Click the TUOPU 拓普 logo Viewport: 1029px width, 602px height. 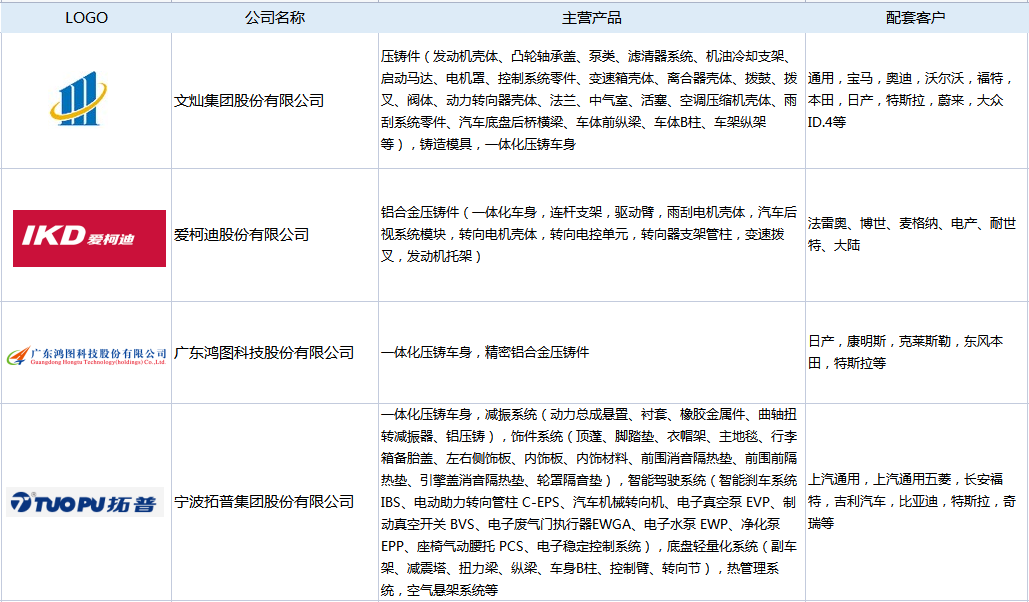[85, 503]
